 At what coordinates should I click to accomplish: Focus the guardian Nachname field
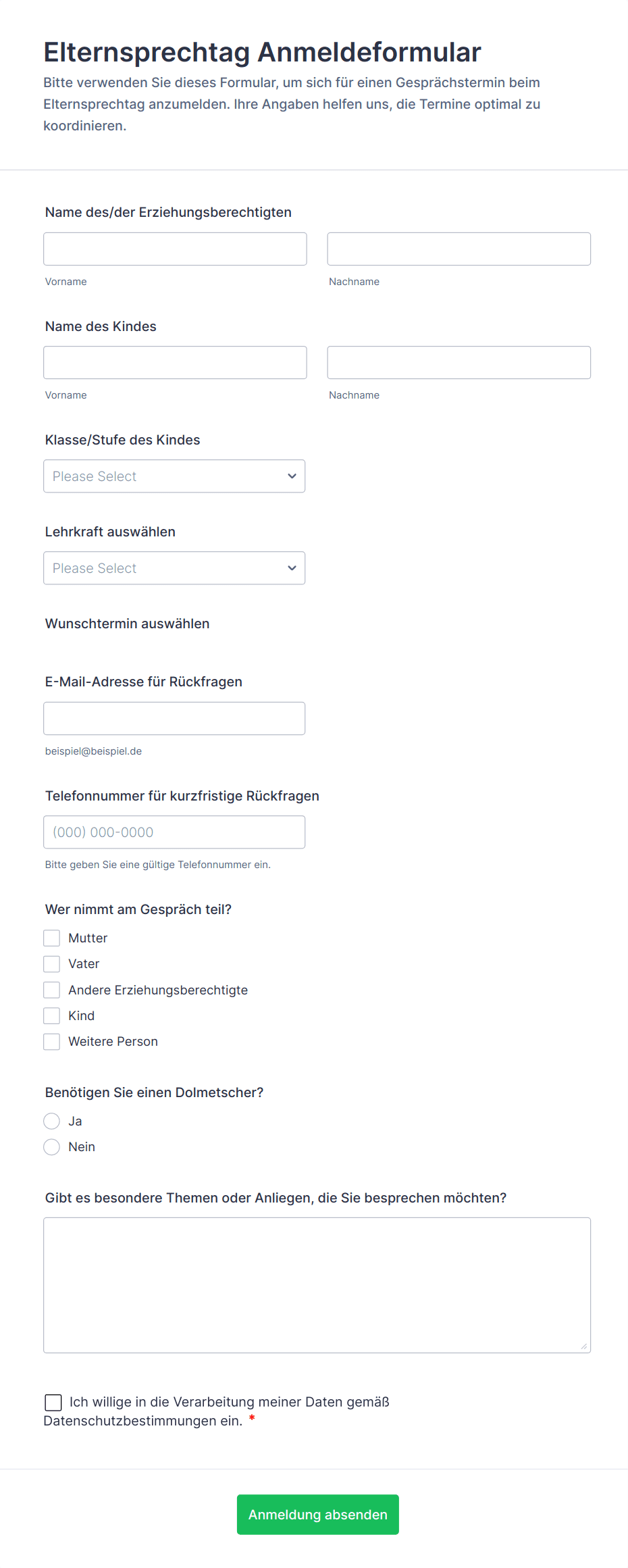[459, 249]
